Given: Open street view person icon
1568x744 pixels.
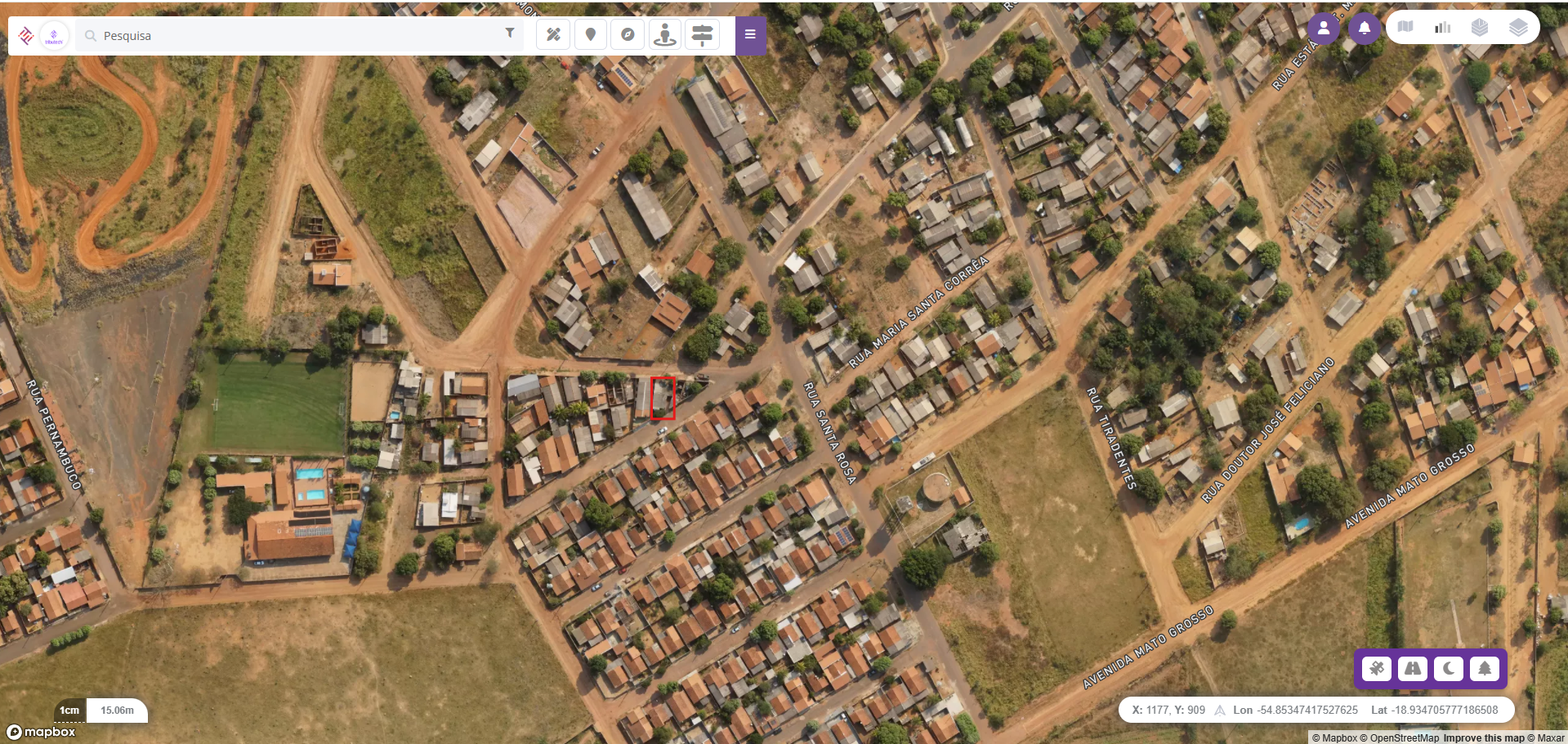Looking at the screenshot, I should (x=665, y=35).
